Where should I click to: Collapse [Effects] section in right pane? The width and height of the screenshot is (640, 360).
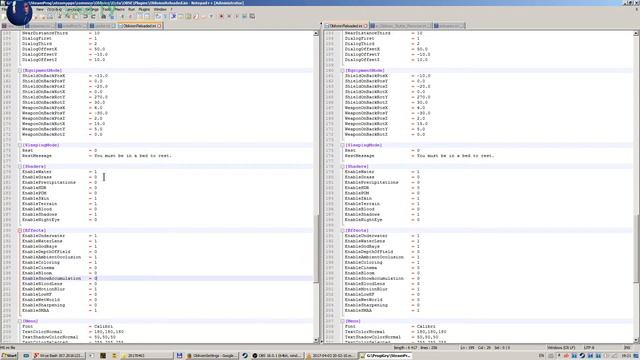[342, 230]
